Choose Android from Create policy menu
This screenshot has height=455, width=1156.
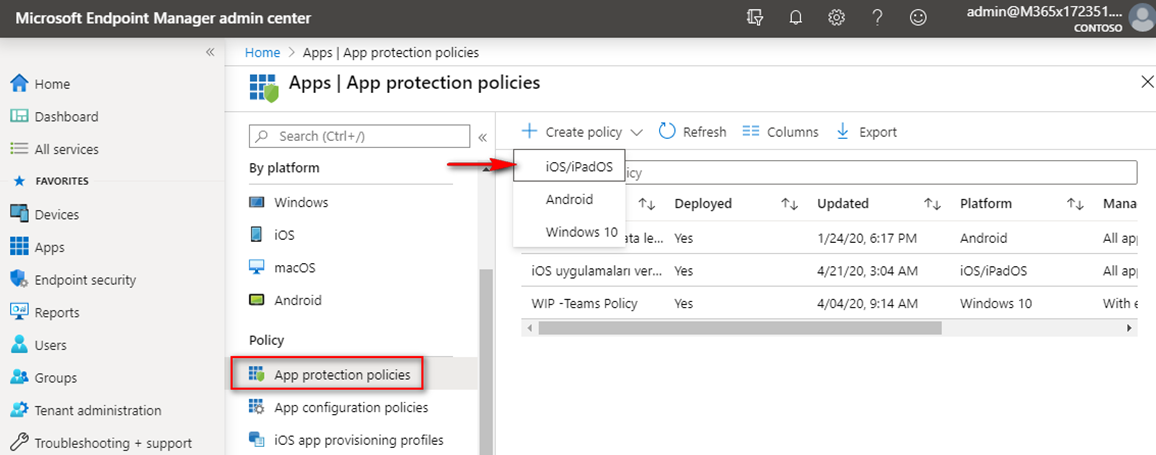click(569, 199)
